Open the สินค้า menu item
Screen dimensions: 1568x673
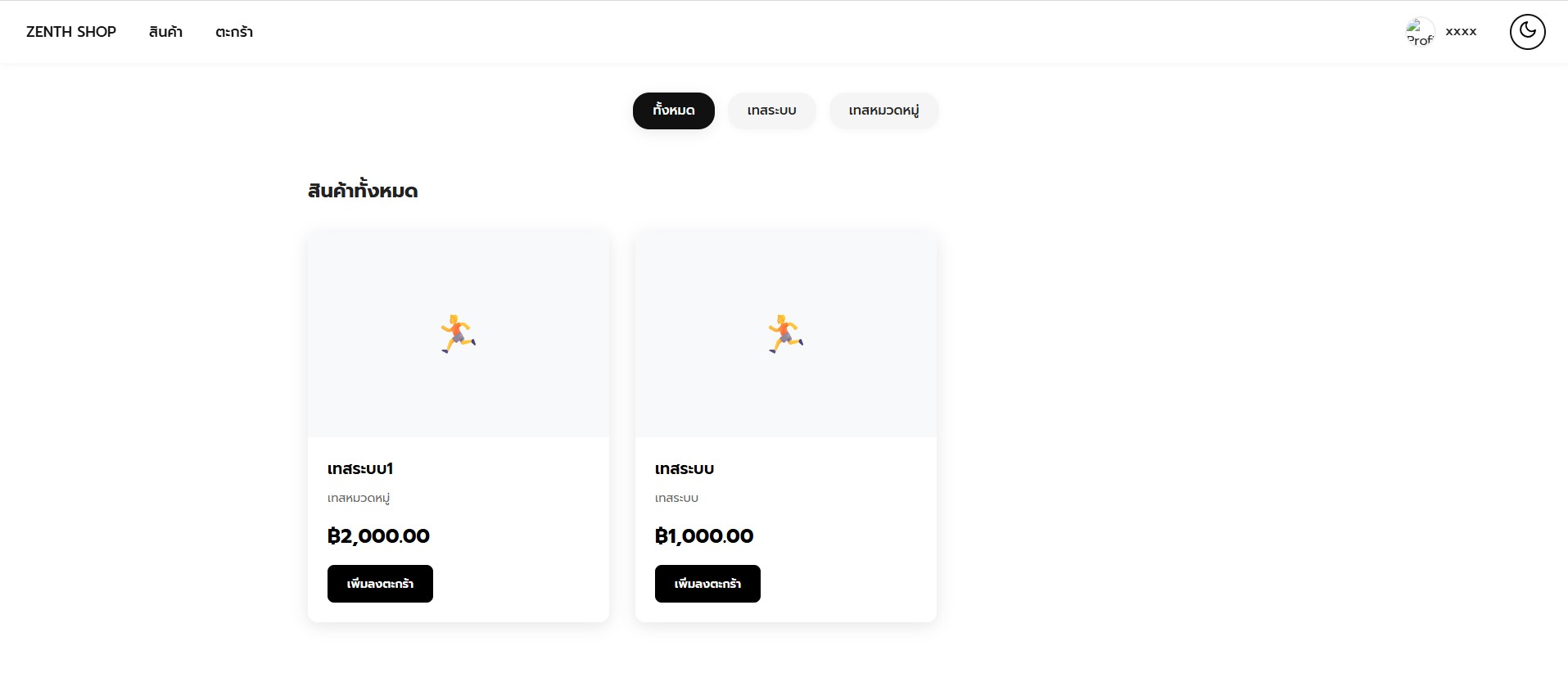165,32
